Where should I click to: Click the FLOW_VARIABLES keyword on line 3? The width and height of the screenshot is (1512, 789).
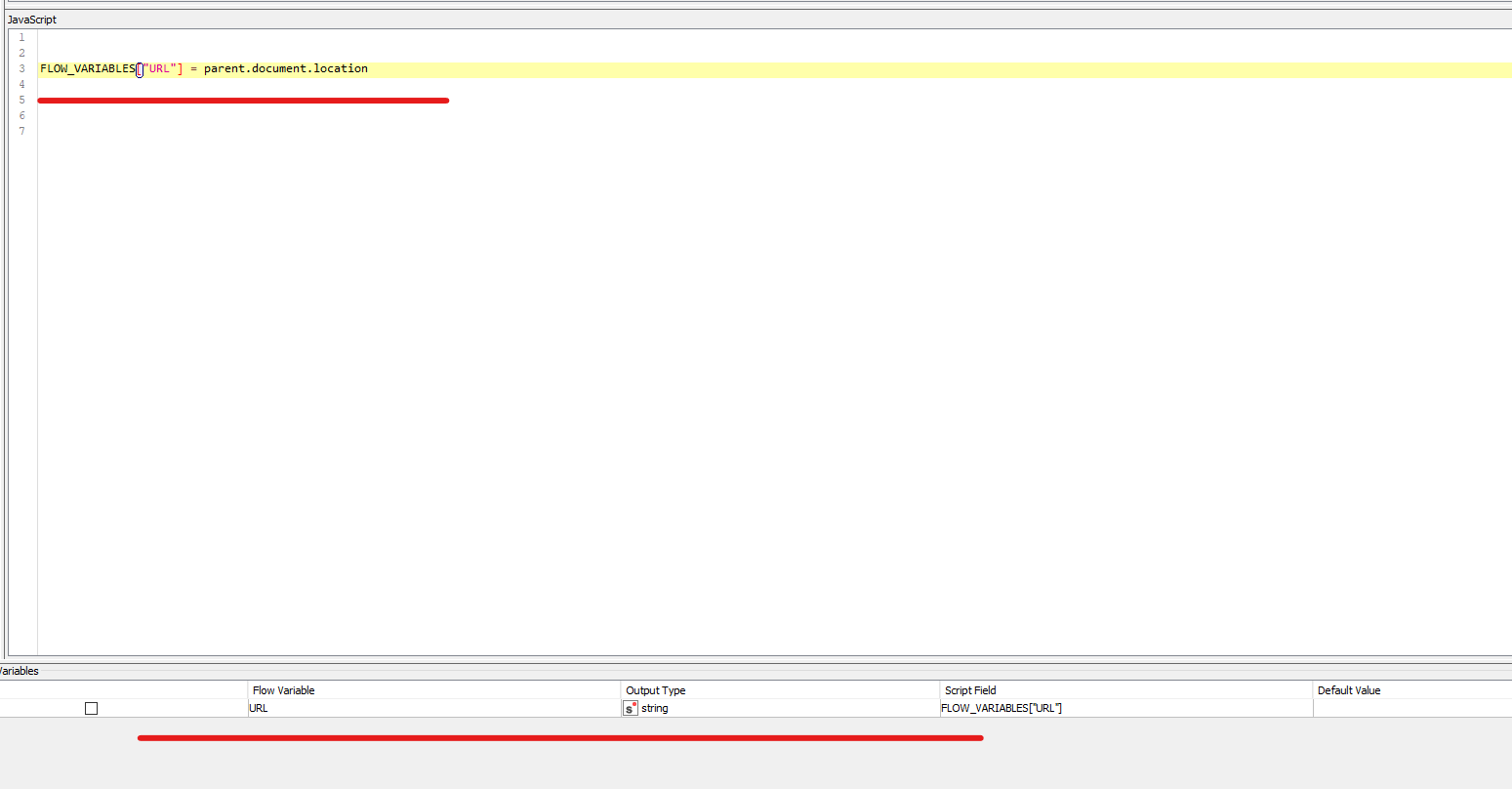87,68
